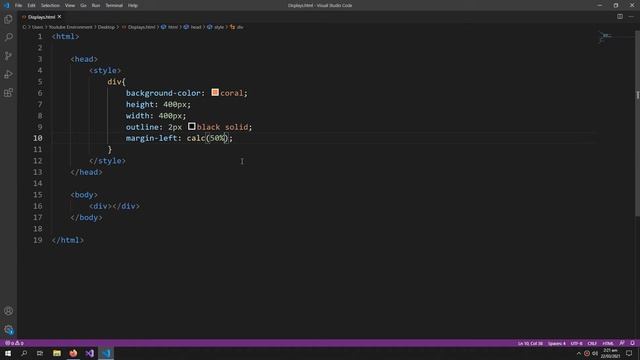Expand the html breadcrumb symbol
The width and height of the screenshot is (640, 360).
click(x=173, y=27)
